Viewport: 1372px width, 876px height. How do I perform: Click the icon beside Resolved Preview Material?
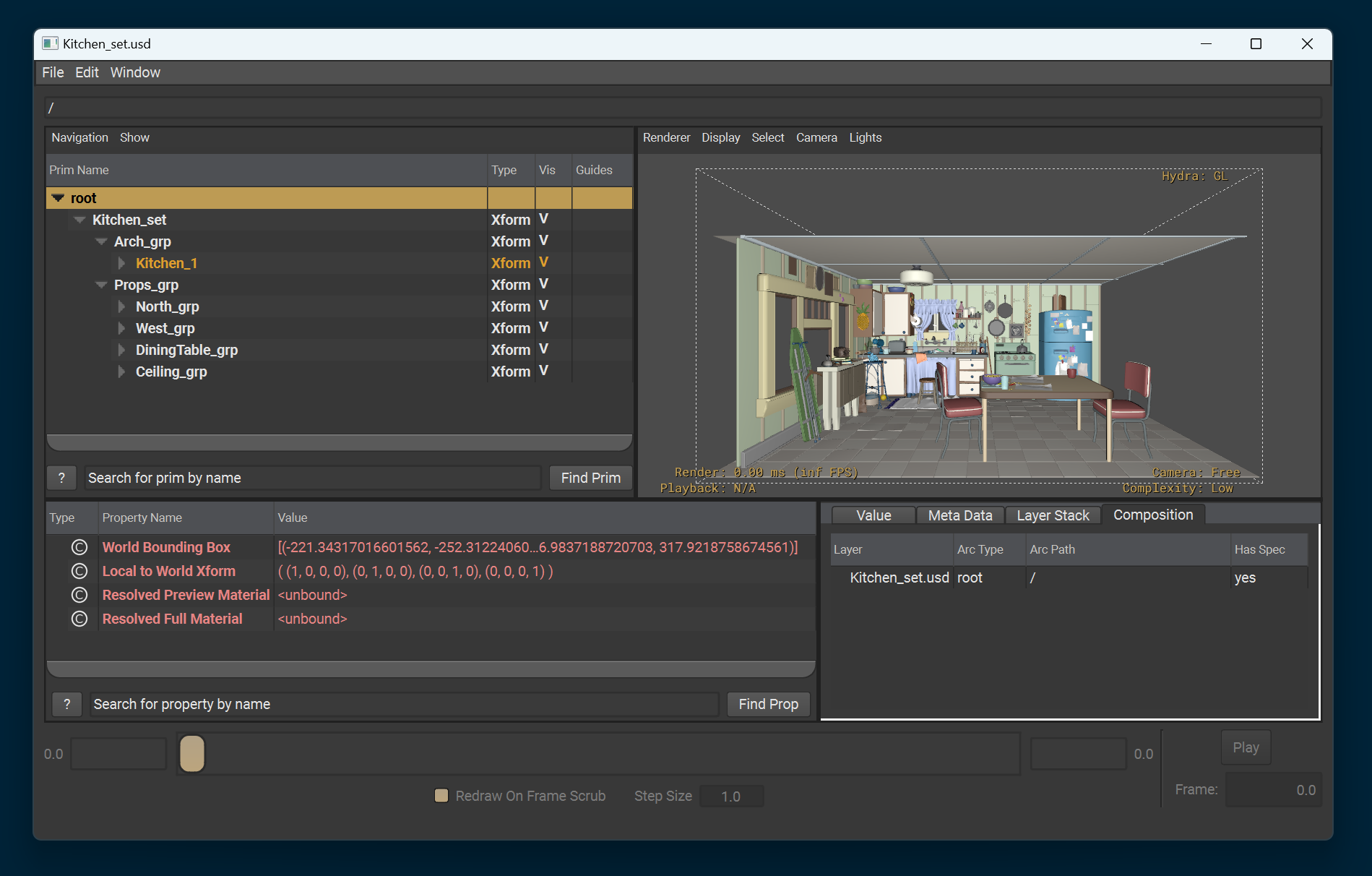[x=79, y=595]
